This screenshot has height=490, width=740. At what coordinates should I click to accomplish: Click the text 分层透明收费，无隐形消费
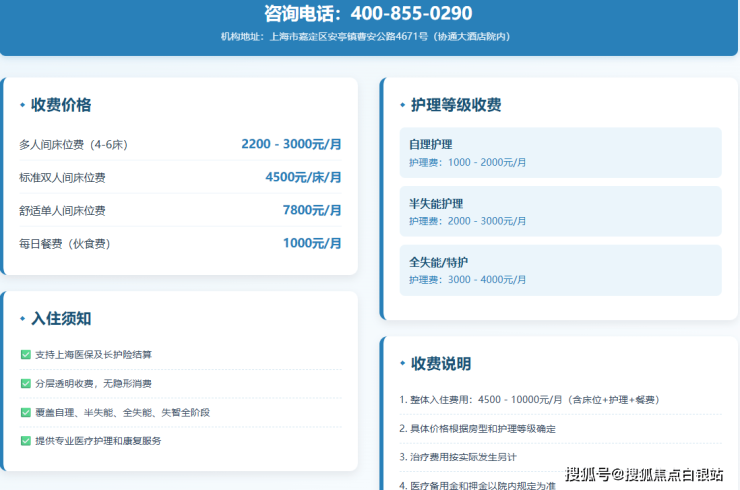[93, 383]
